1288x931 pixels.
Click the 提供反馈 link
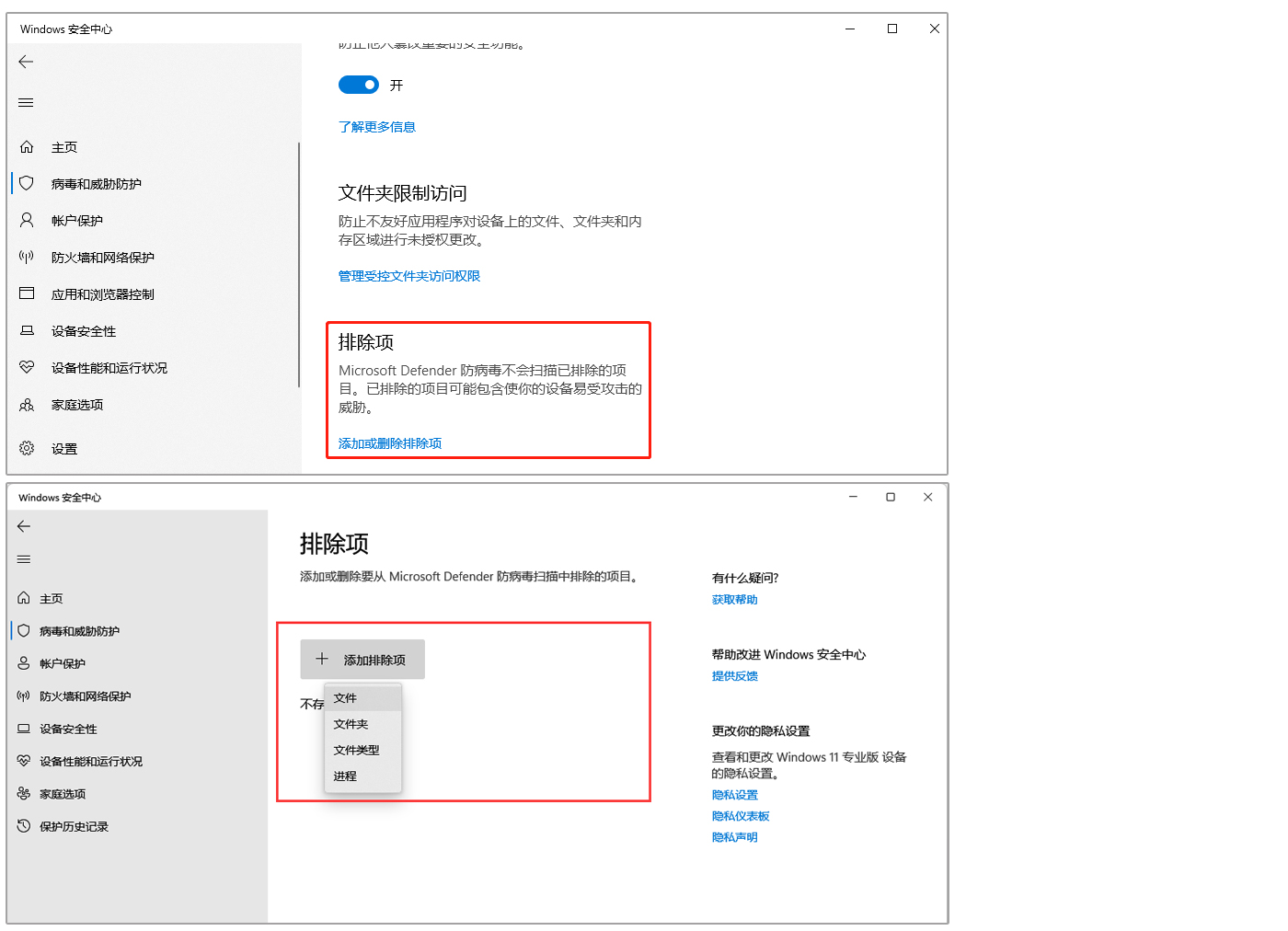click(735, 676)
